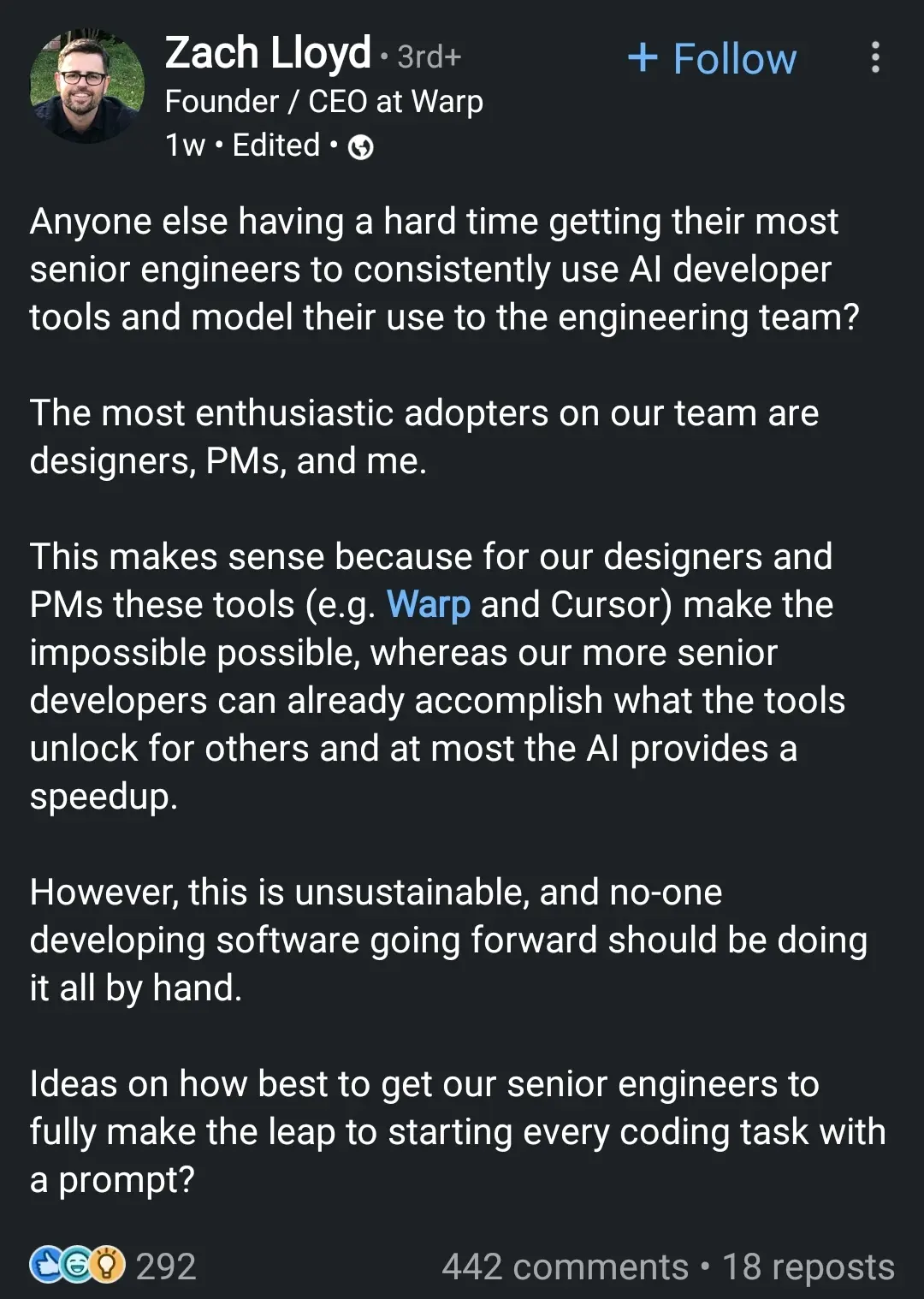View the 292 reactions list
The width and height of the screenshot is (924, 1299).
tap(166, 1266)
